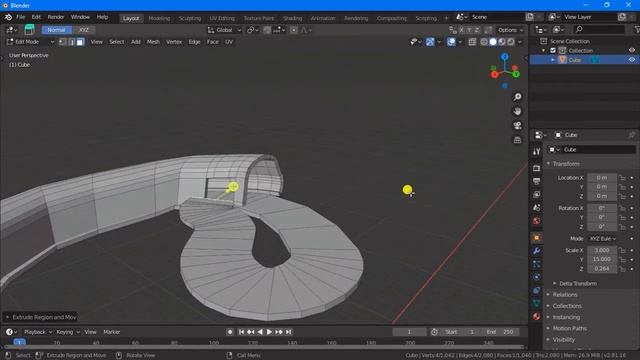
Task: Select the XYZ orientation button
Action: (x=84, y=30)
